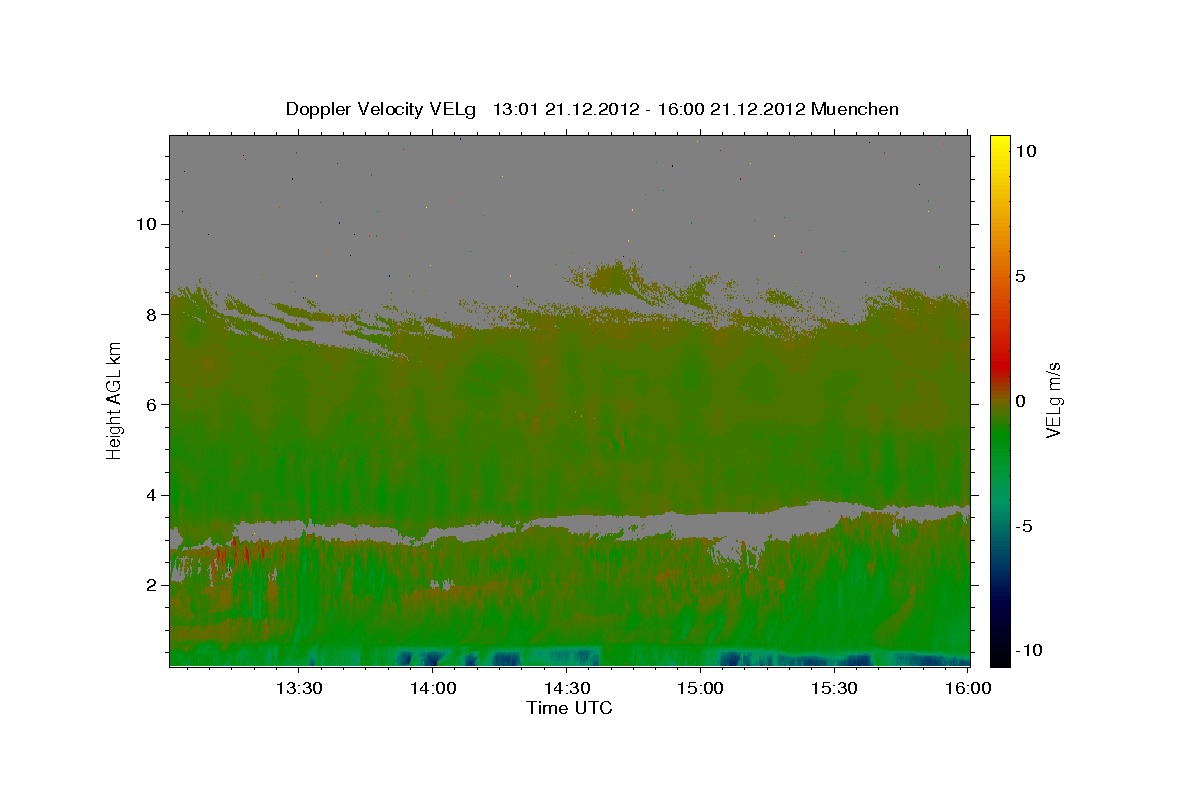Click the 14:30 time tick label
This screenshot has width=1200, height=800.
(566, 689)
